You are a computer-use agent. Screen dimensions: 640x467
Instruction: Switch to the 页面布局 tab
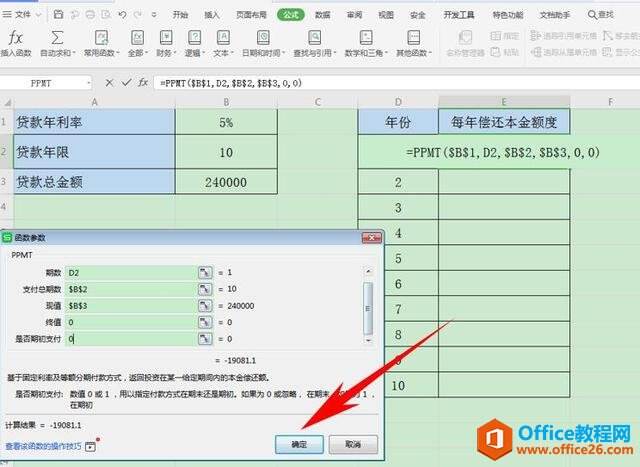coord(251,15)
